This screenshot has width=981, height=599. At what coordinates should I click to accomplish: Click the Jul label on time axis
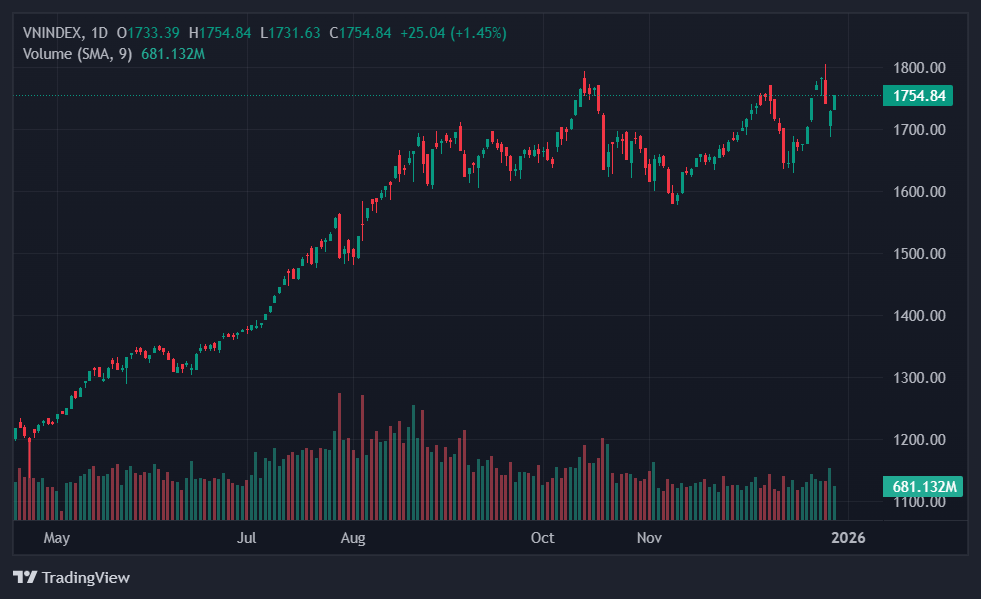[x=246, y=538]
